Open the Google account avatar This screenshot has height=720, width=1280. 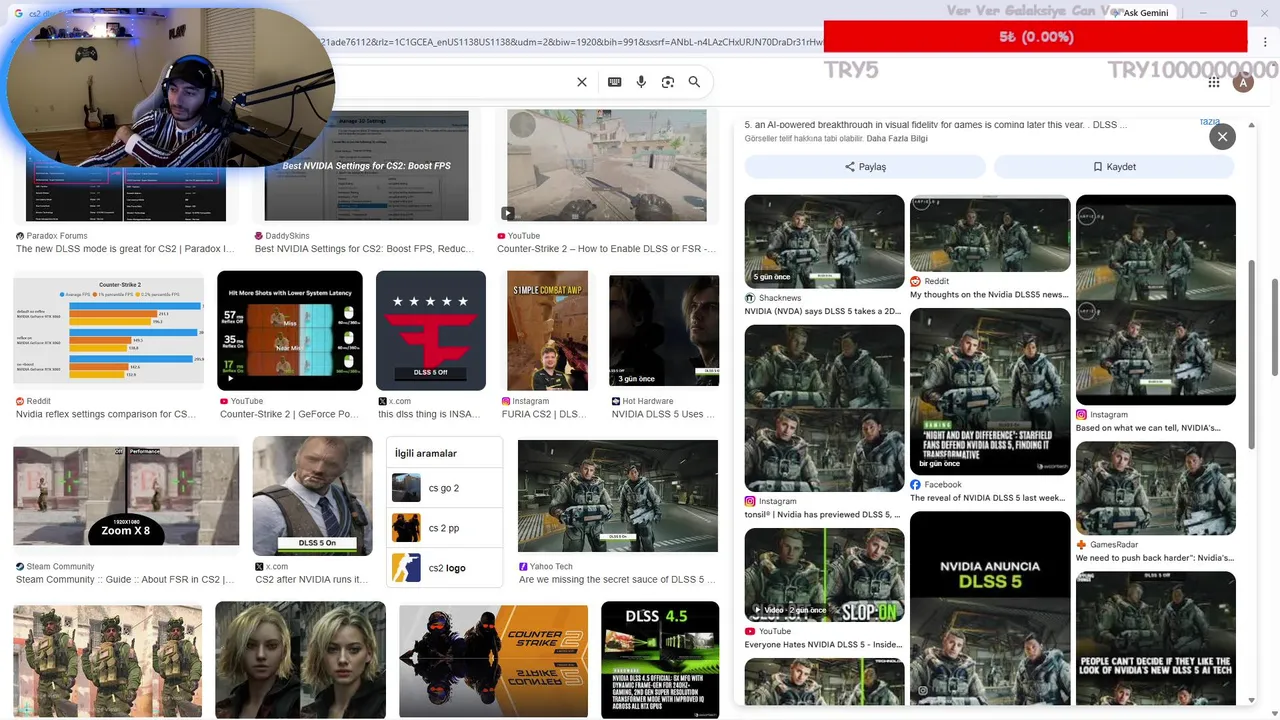pos(1243,82)
